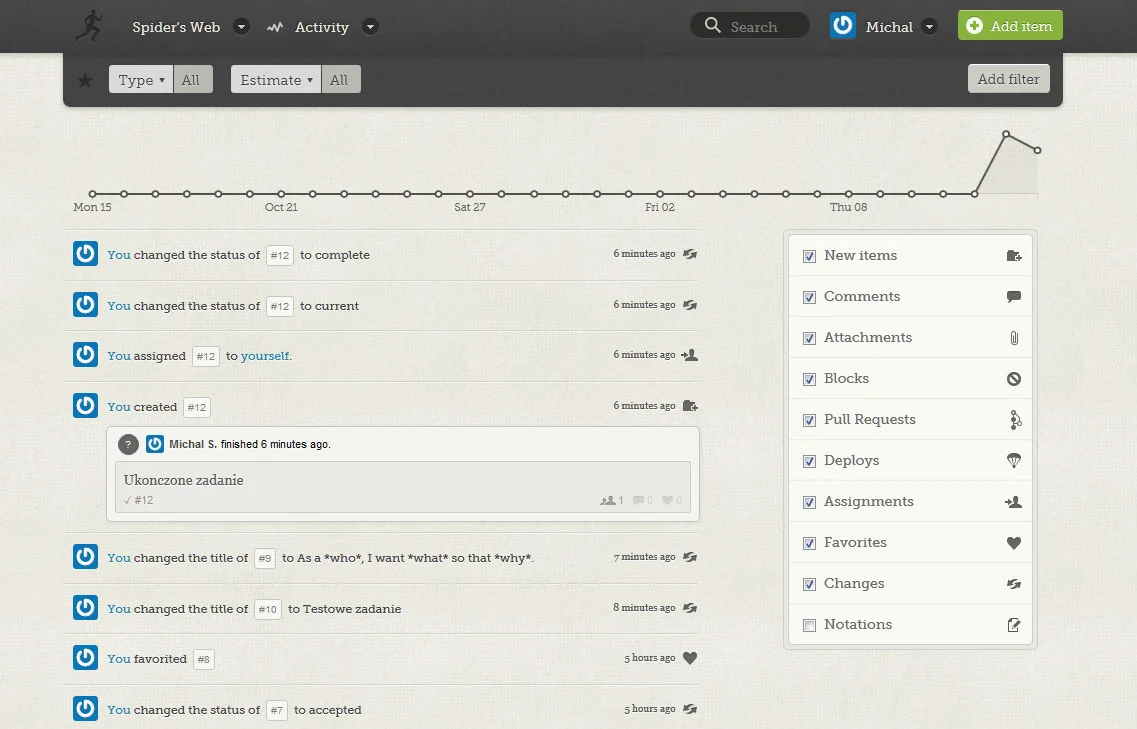Toggle the Changes checkbox
Viewport: 1137px width, 729px height.
coord(809,584)
